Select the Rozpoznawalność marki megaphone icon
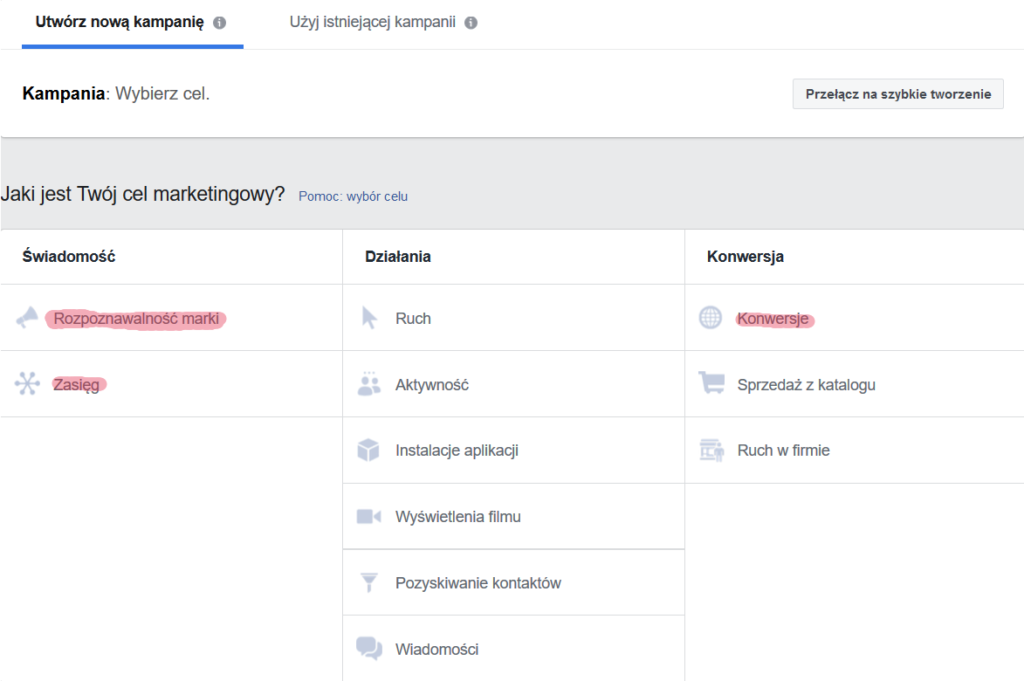 coord(29,318)
